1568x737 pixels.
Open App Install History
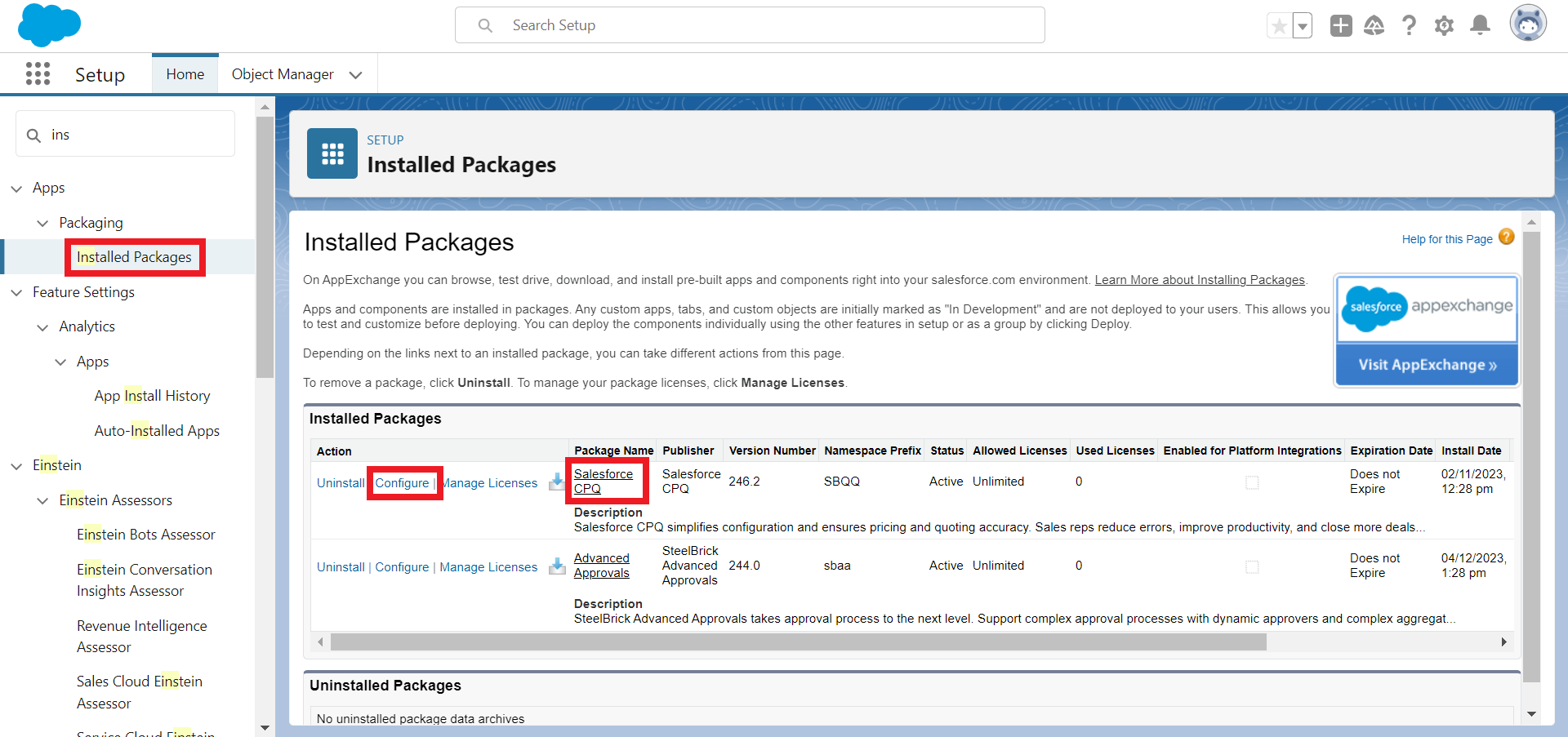click(152, 396)
